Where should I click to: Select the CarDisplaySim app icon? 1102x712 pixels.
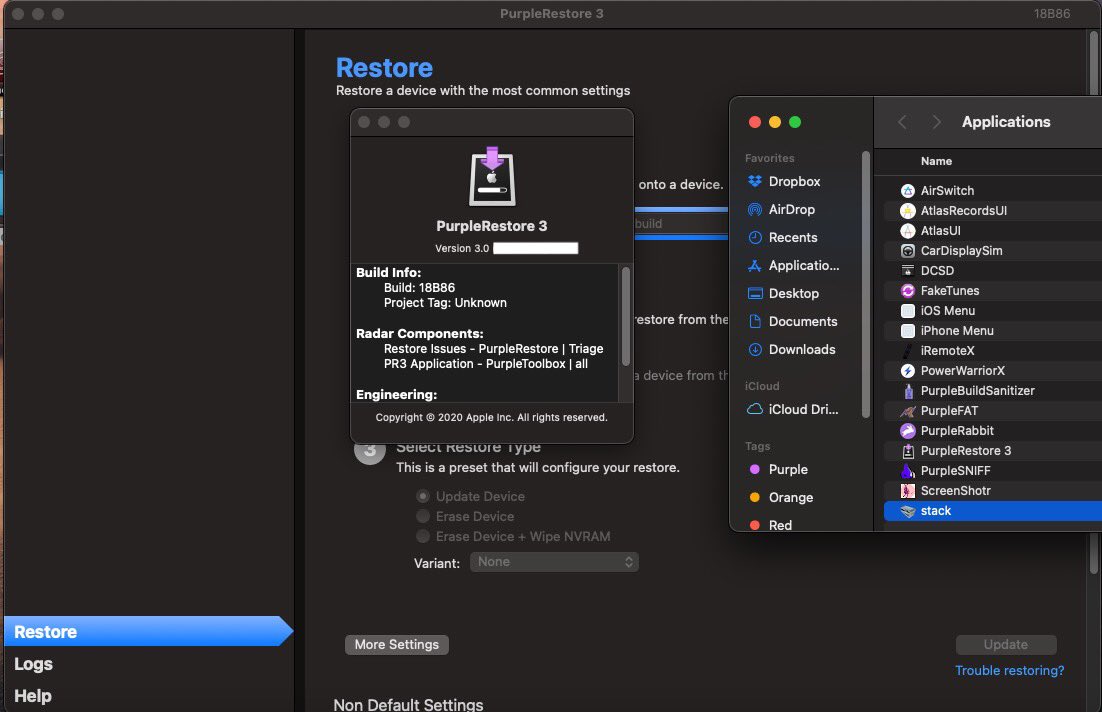(x=907, y=251)
